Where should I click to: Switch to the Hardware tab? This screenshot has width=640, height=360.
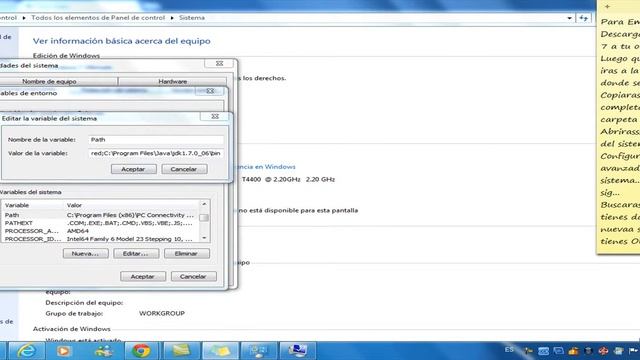click(x=173, y=81)
